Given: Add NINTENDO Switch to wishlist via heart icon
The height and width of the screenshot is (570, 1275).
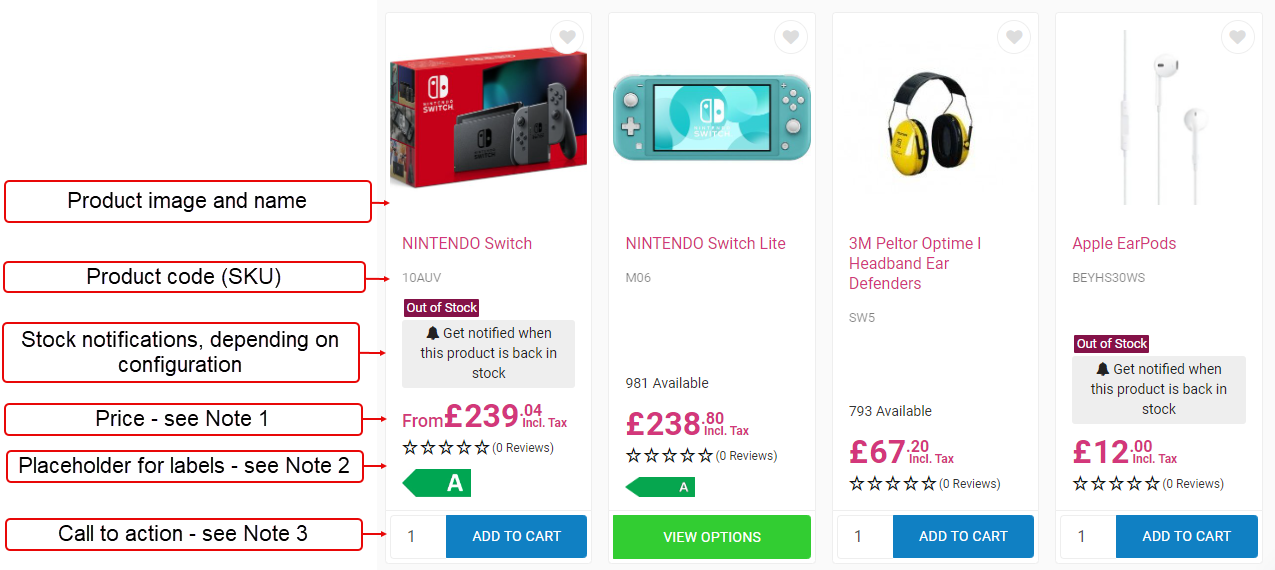Looking at the screenshot, I should [567, 38].
